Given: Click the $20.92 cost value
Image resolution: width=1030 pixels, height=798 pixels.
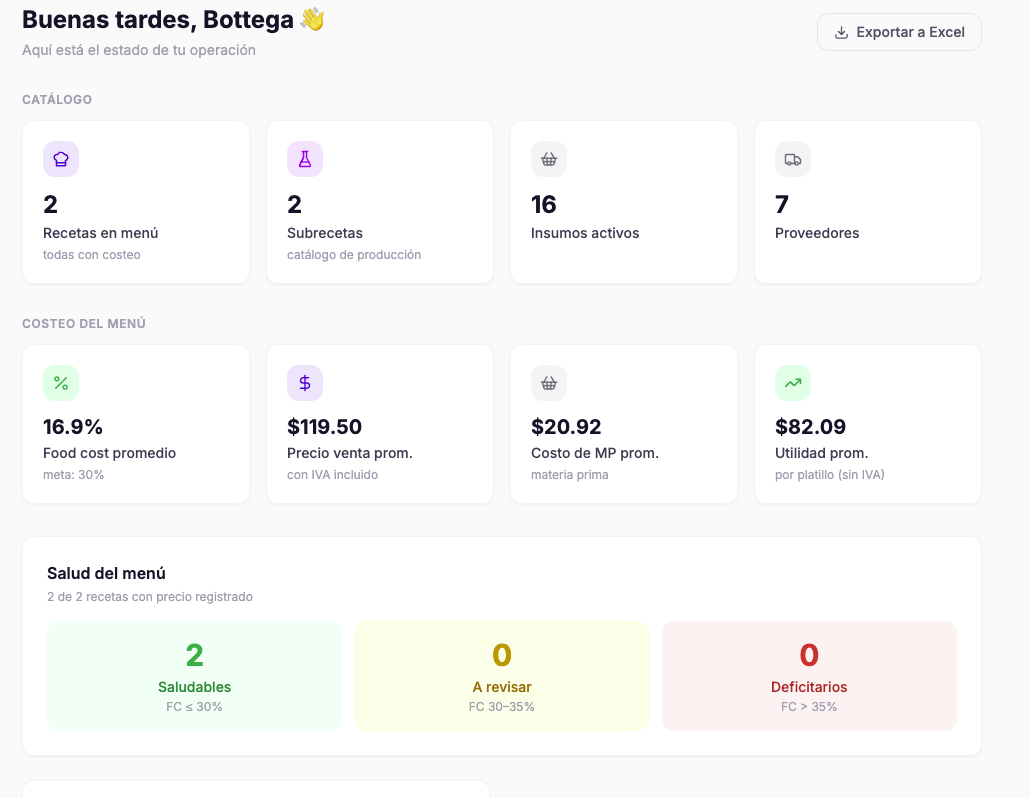Looking at the screenshot, I should (x=566, y=427).
